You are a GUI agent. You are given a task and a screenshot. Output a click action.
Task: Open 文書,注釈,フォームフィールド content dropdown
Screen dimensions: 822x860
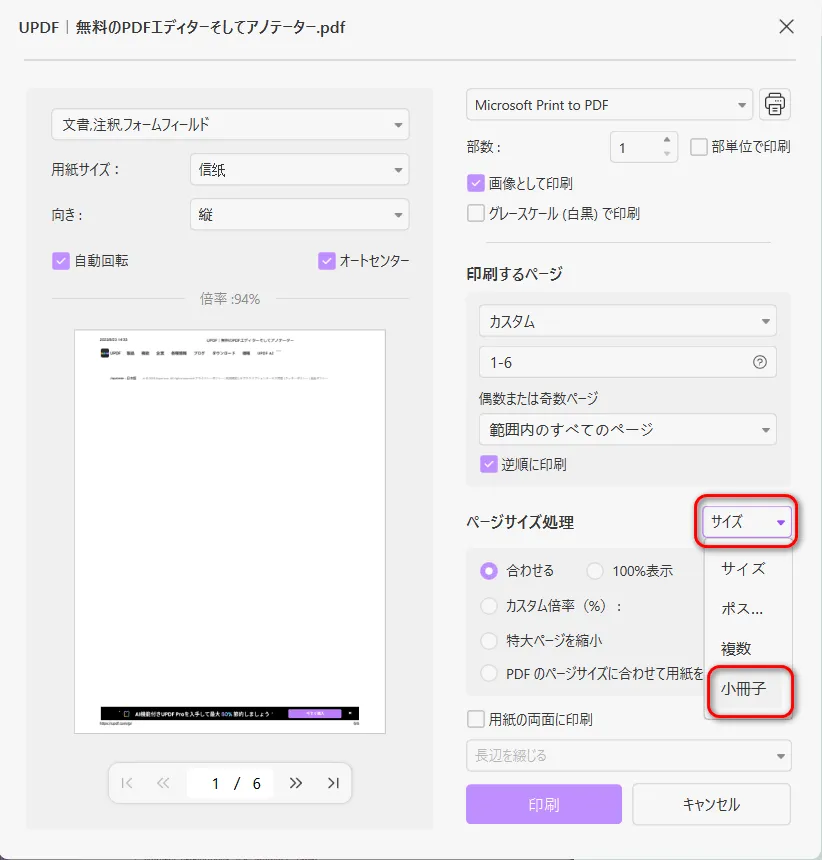230,125
